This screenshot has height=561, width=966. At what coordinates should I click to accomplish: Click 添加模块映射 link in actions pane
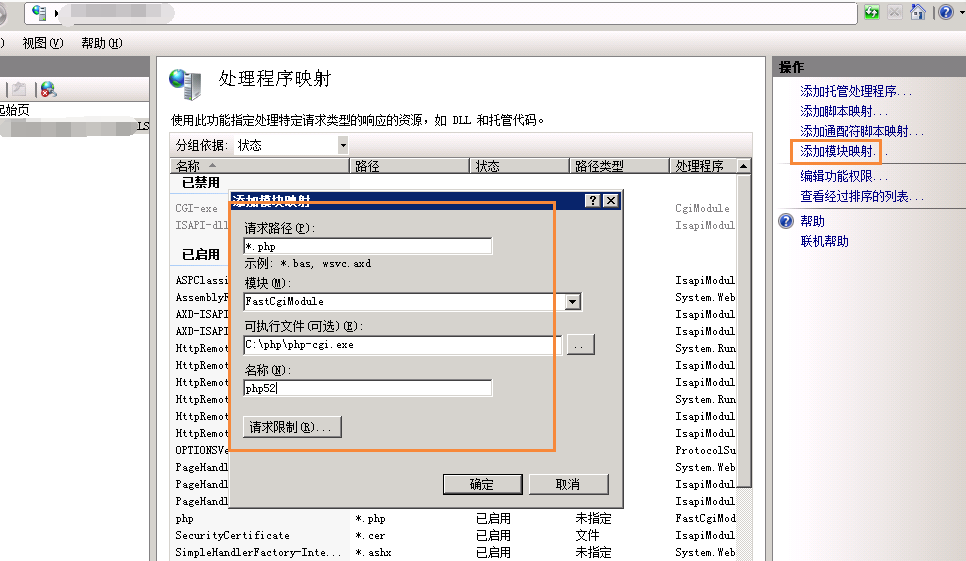[837, 152]
